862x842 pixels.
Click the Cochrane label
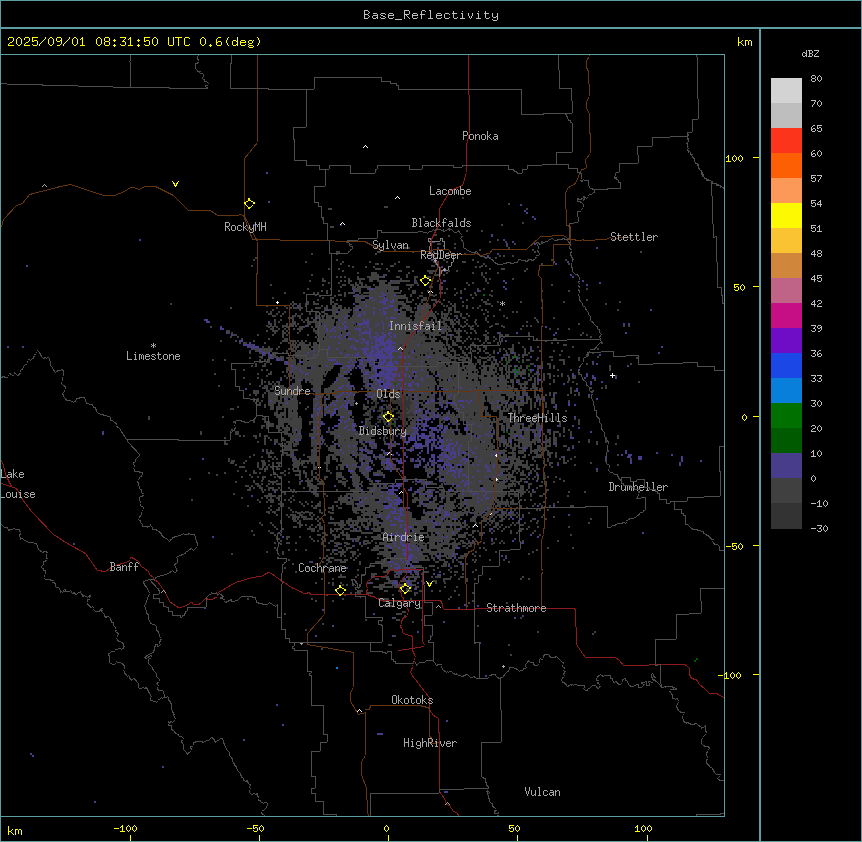point(322,568)
